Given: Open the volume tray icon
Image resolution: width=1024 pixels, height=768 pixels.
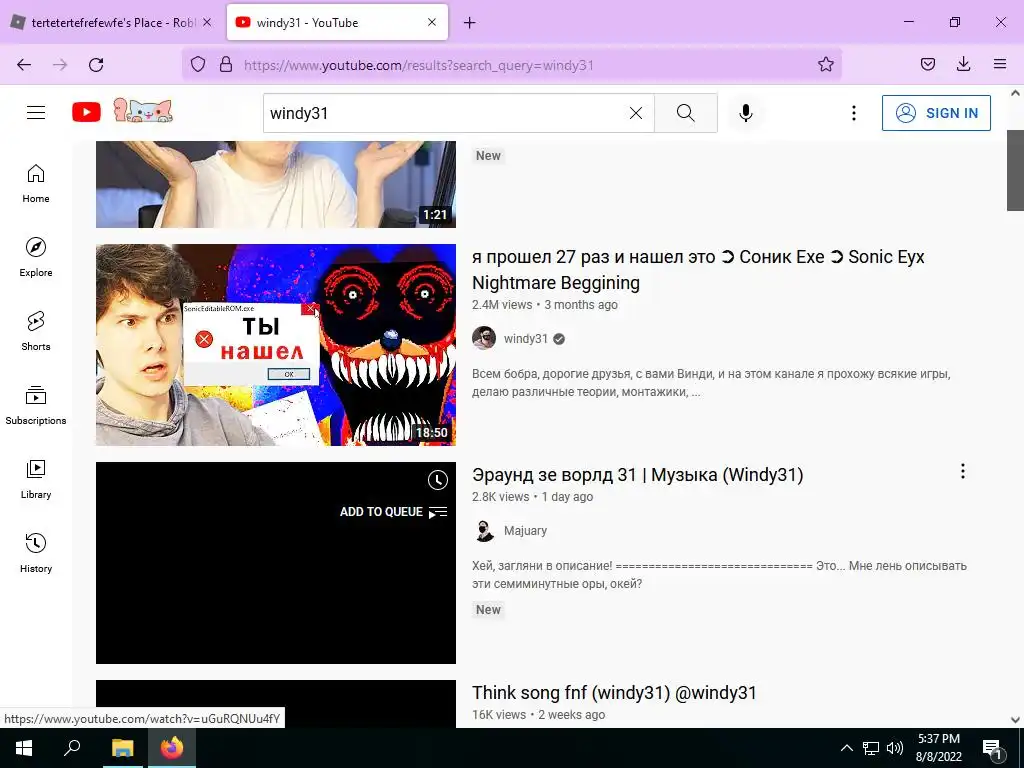Looking at the screenshot, I should [x=895, y=748].
